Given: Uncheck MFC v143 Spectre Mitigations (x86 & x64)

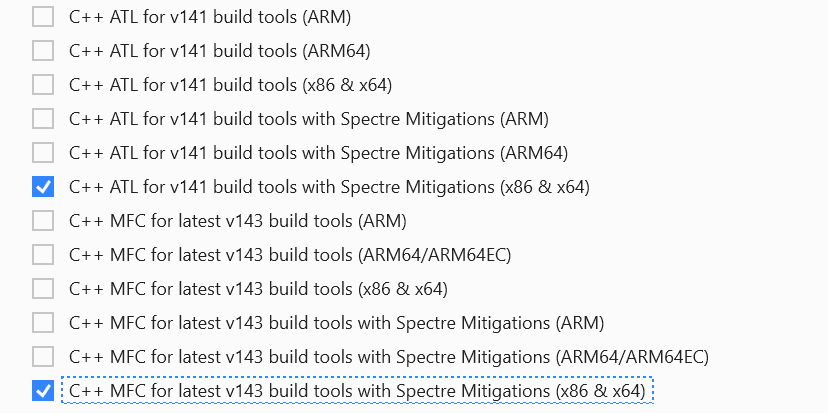Looking at the screenshot, I should pos(43,391).
